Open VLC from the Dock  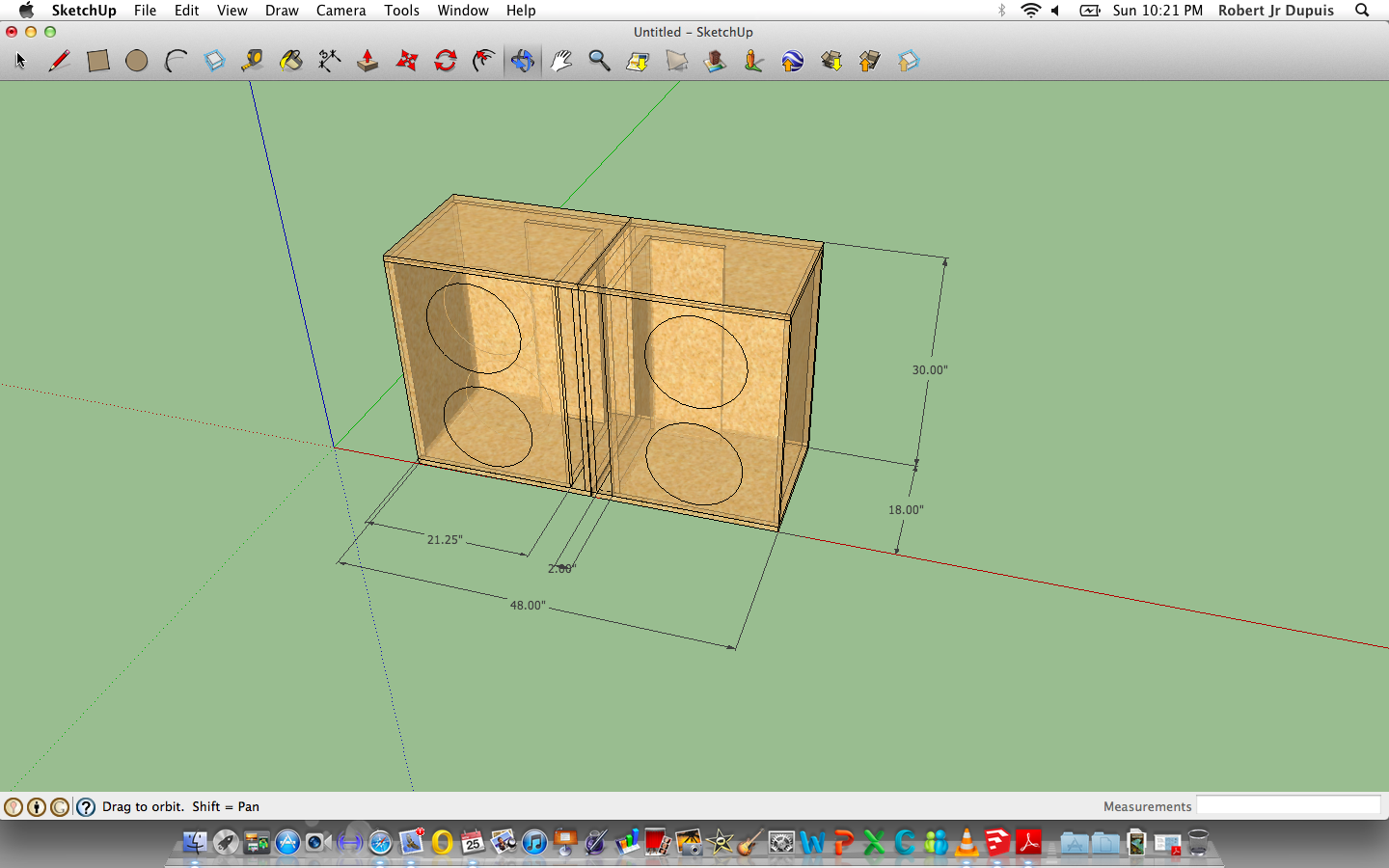pos(967,843)
